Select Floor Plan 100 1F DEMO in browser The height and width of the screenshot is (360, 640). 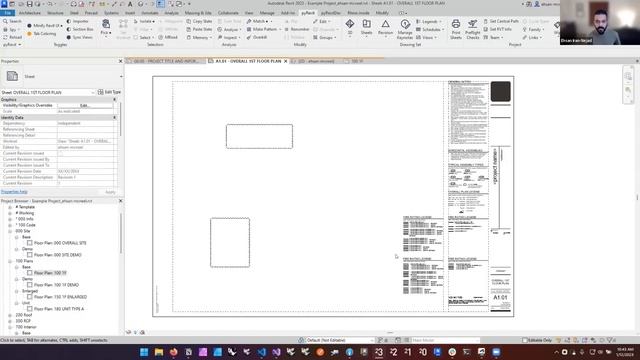click(56, 285)
